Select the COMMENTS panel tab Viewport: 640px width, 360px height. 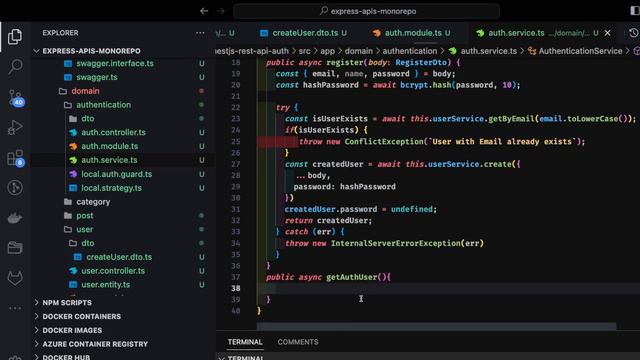pos(298,342)
